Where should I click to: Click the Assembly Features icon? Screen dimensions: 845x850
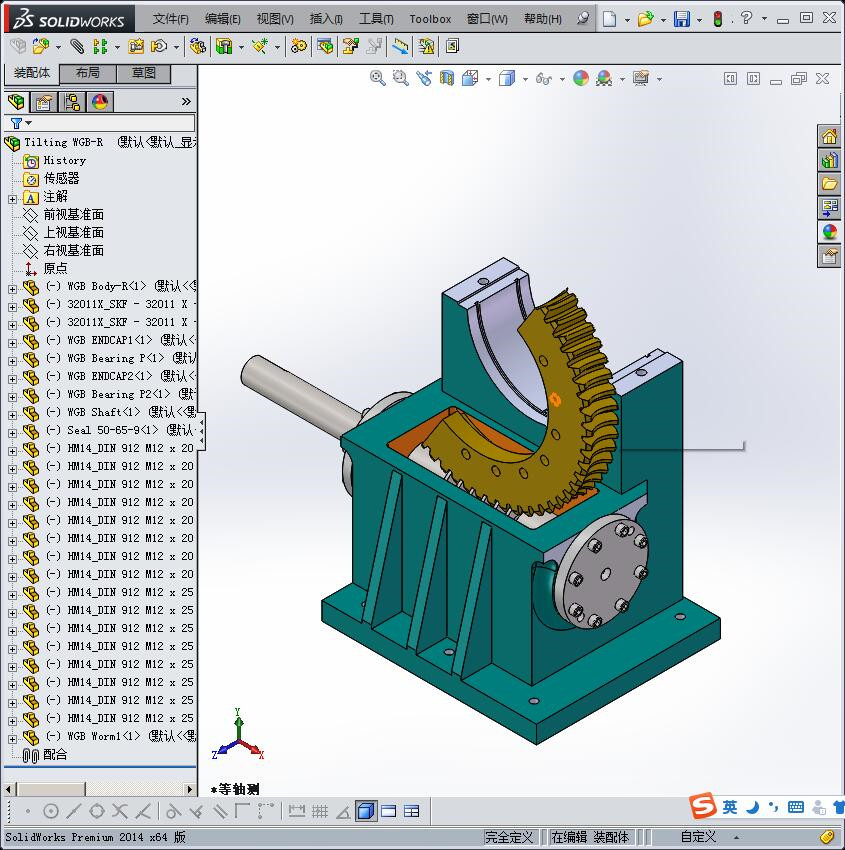224,47
